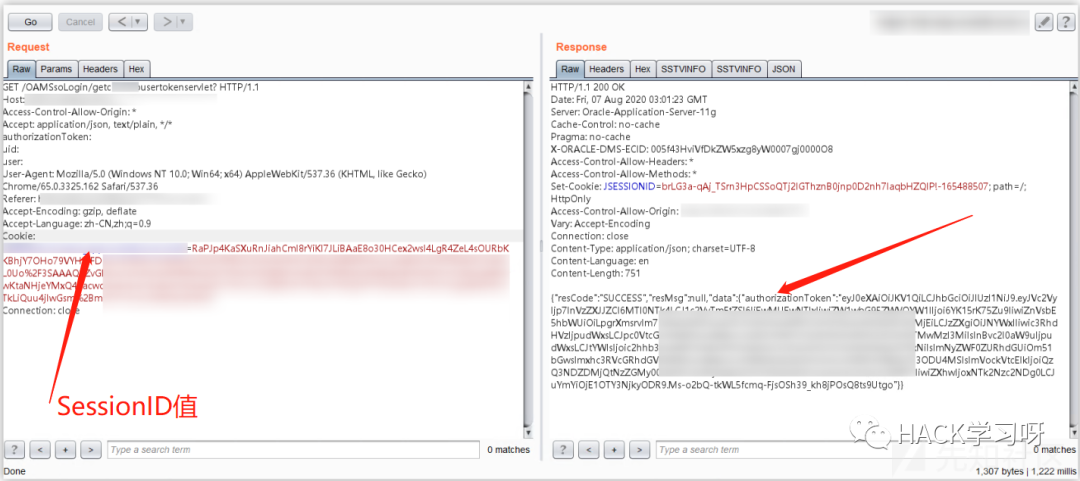1080x481 pixels.
Task: Focus the Request search term field
Action: [290, 450]
